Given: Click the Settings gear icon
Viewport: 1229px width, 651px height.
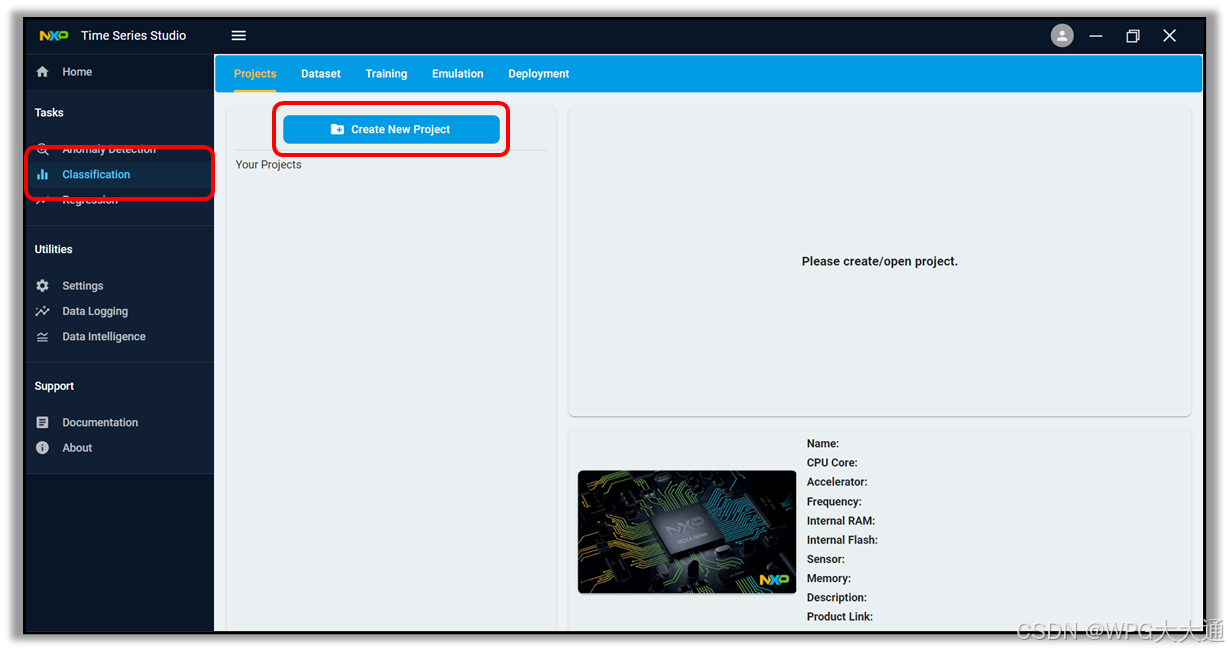Looking at the screenshot, I should pyautogui.click(x=42, y=286).
